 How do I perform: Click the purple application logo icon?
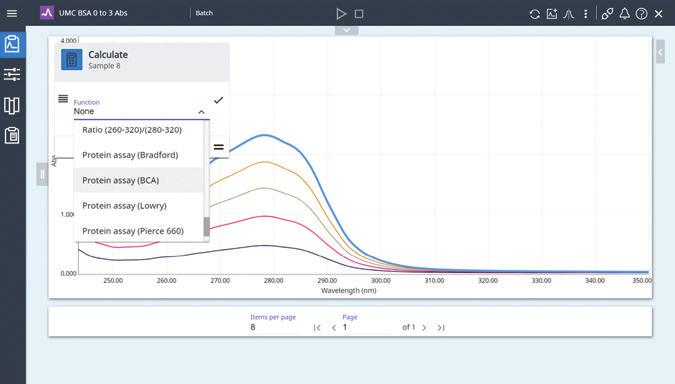pos(47,13)
